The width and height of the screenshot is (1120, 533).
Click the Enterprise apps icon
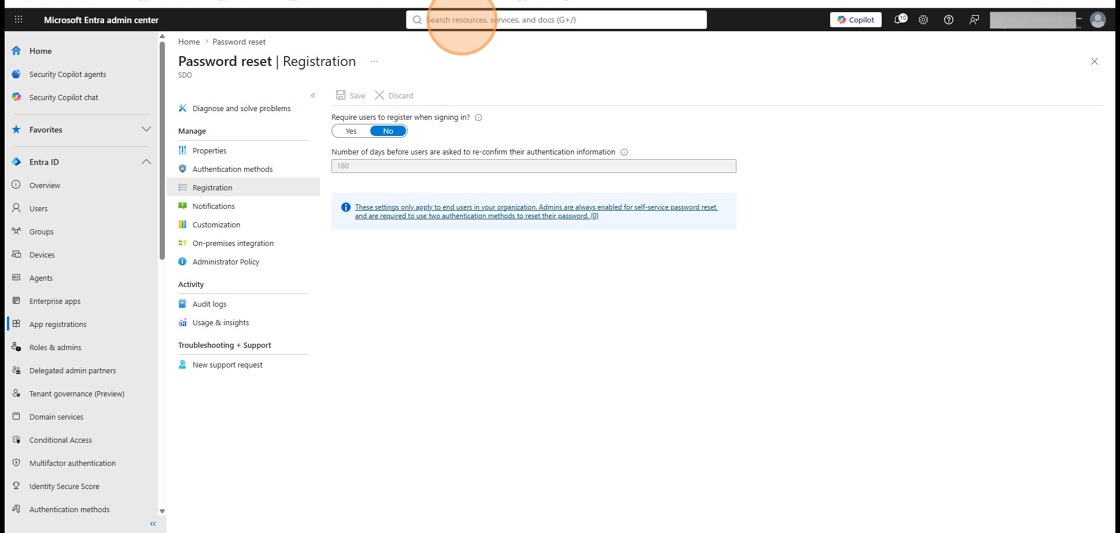(x=16, y=301)
